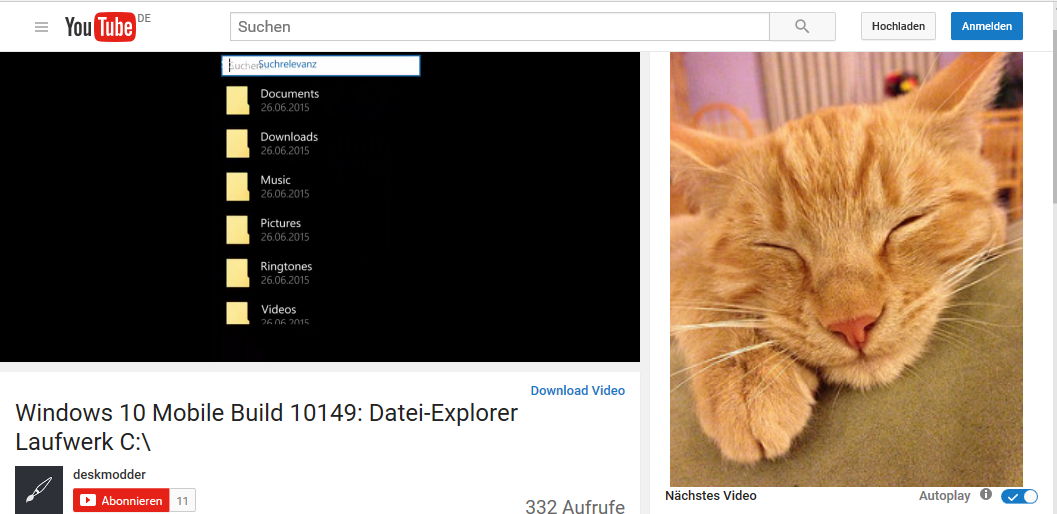Click the Music folder icon in video
This screenshot has width=1057, height=514.
click(237, 187)
